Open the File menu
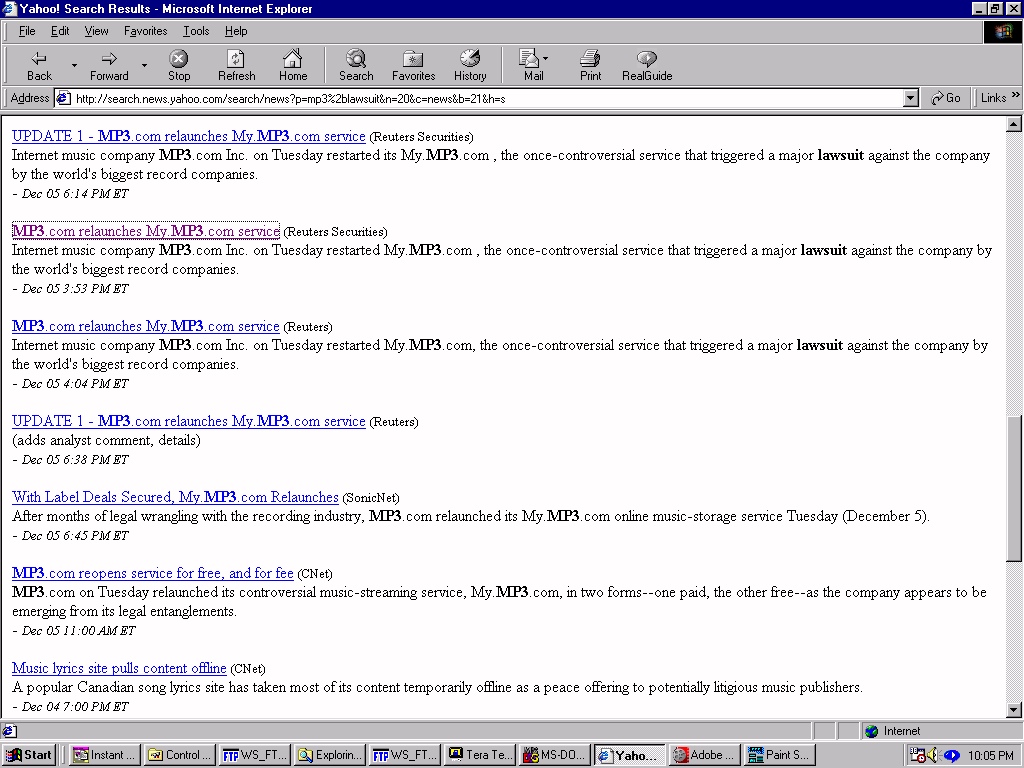Viewport: 1024px width, 768px height. [27, 31]
